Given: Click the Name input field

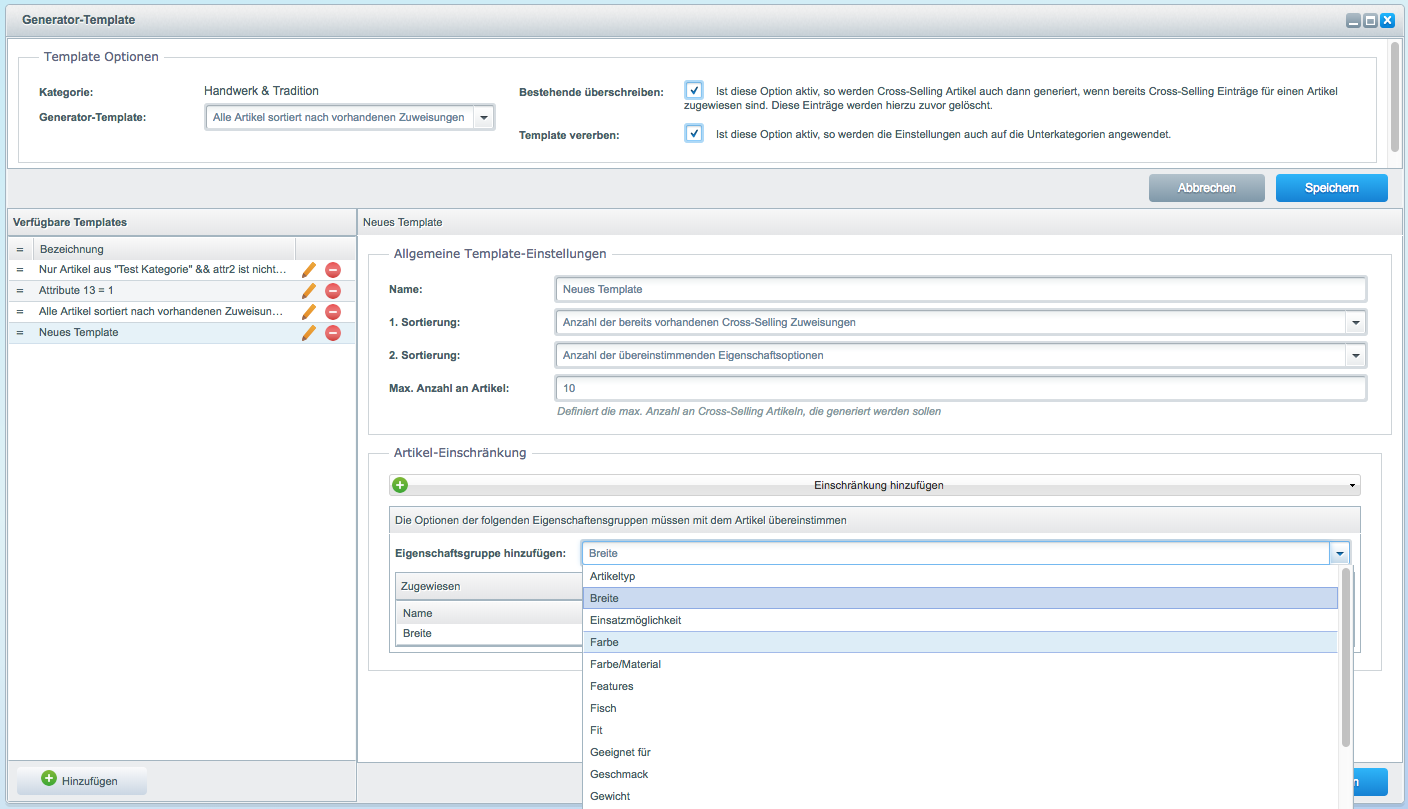Looking at the screenshot, I should 960,289.
